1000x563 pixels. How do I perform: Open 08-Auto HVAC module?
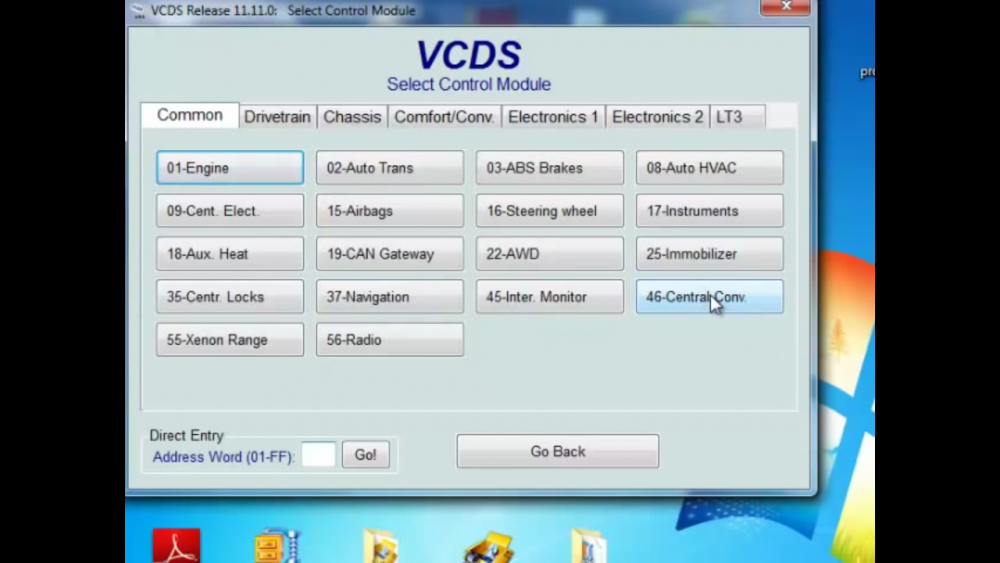click(709, 168)
